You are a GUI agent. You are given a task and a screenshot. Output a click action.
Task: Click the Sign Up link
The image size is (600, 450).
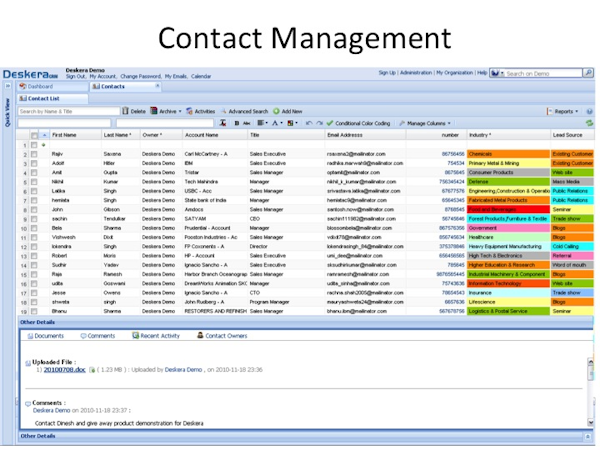pos(387,72)
